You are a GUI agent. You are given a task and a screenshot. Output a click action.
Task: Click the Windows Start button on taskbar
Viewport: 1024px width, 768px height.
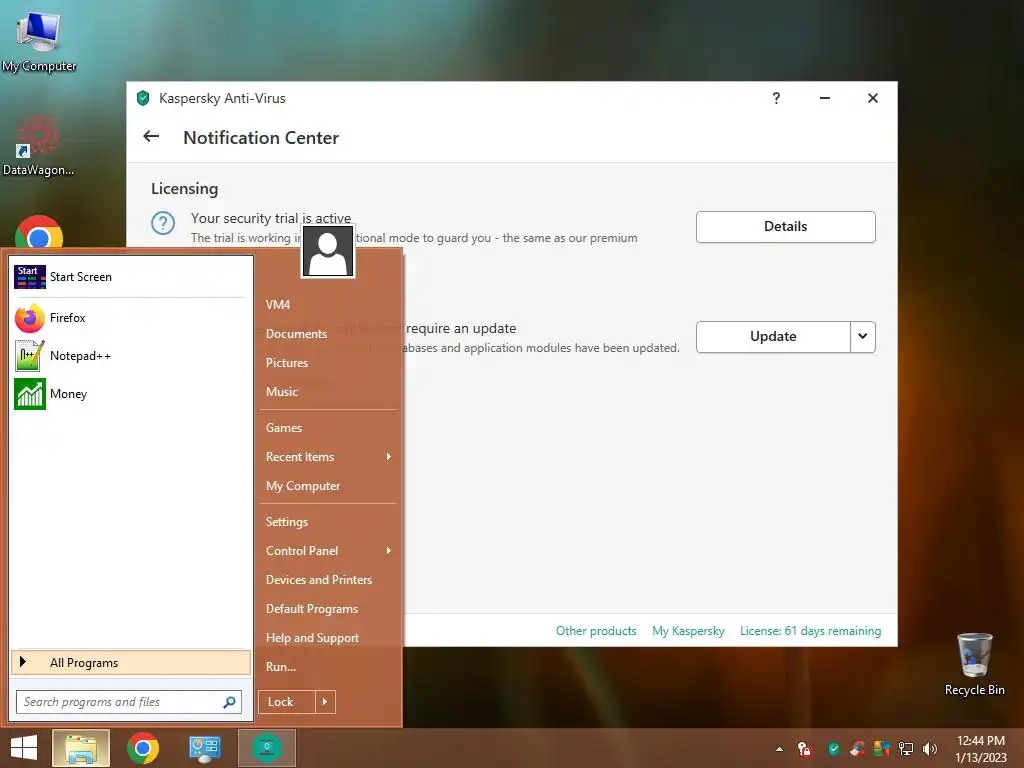click(24, 748)
